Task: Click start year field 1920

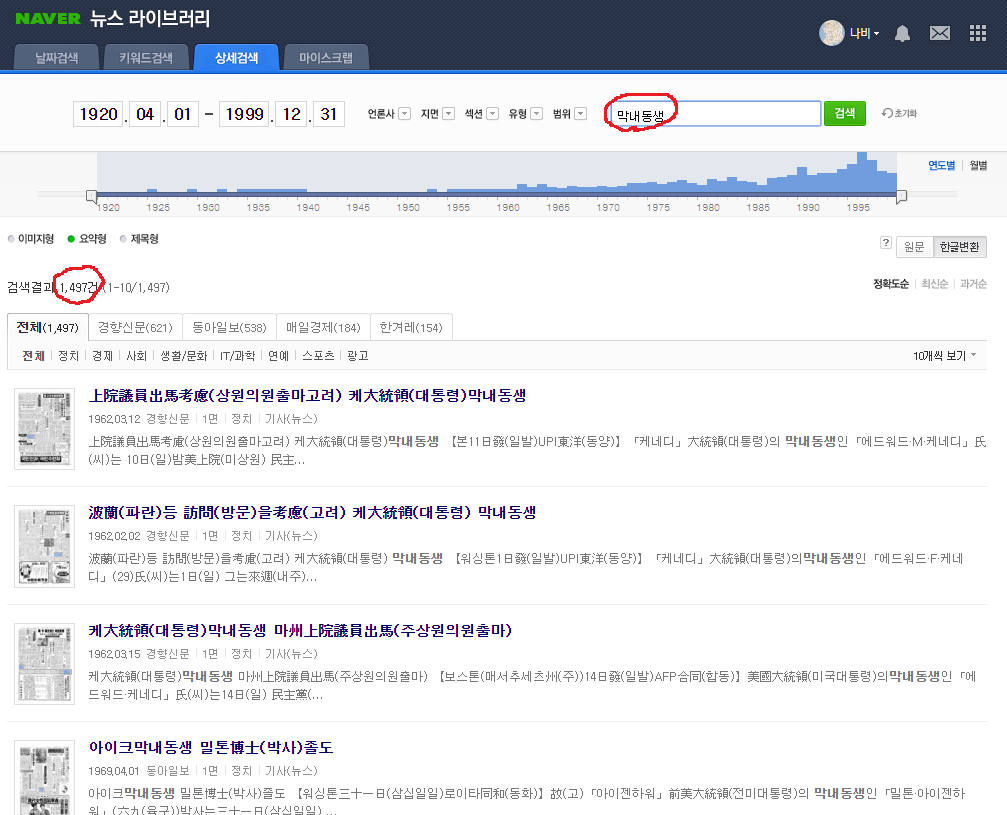Action: pos(98,114)
